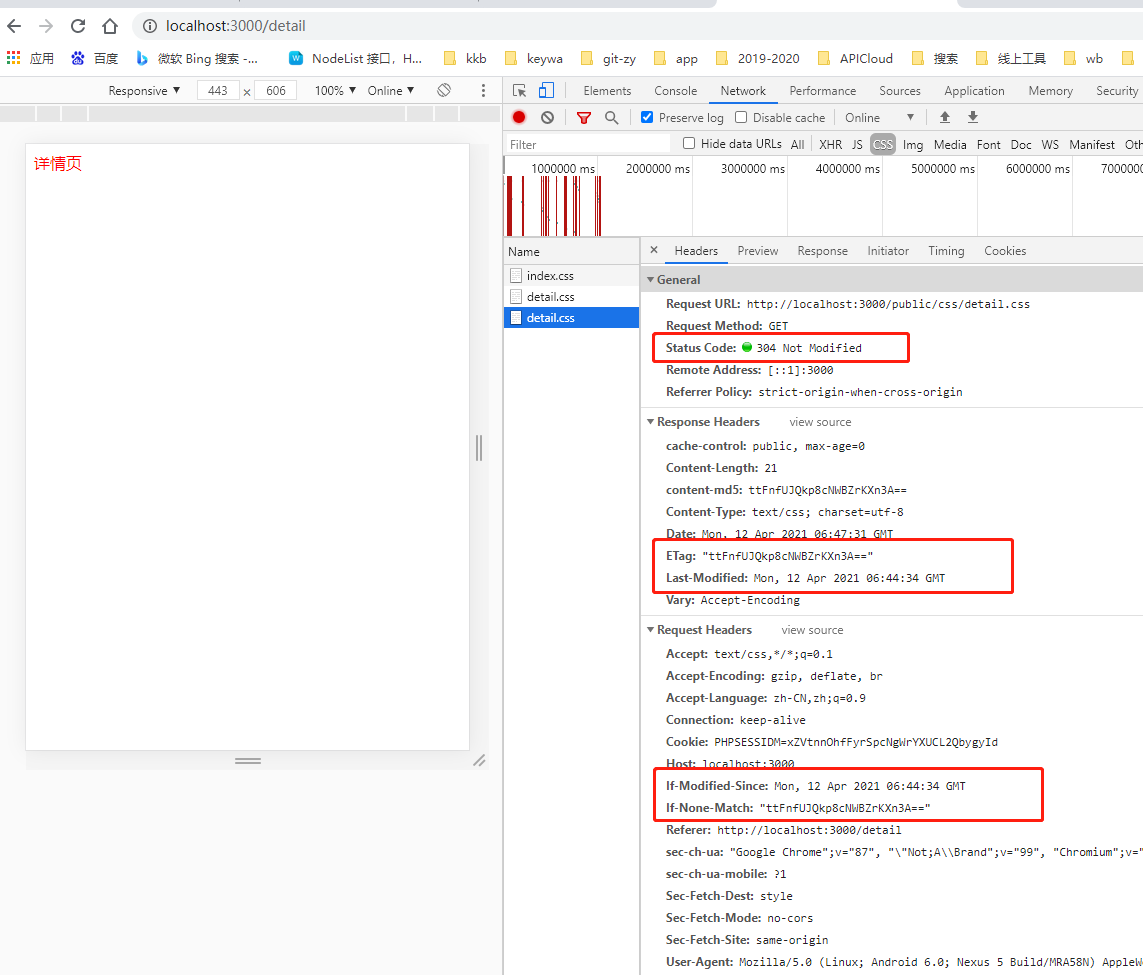Click the import HAR upload arrow
The image size is (1143, 975).
pyautogui.click(x=944, y=118)
